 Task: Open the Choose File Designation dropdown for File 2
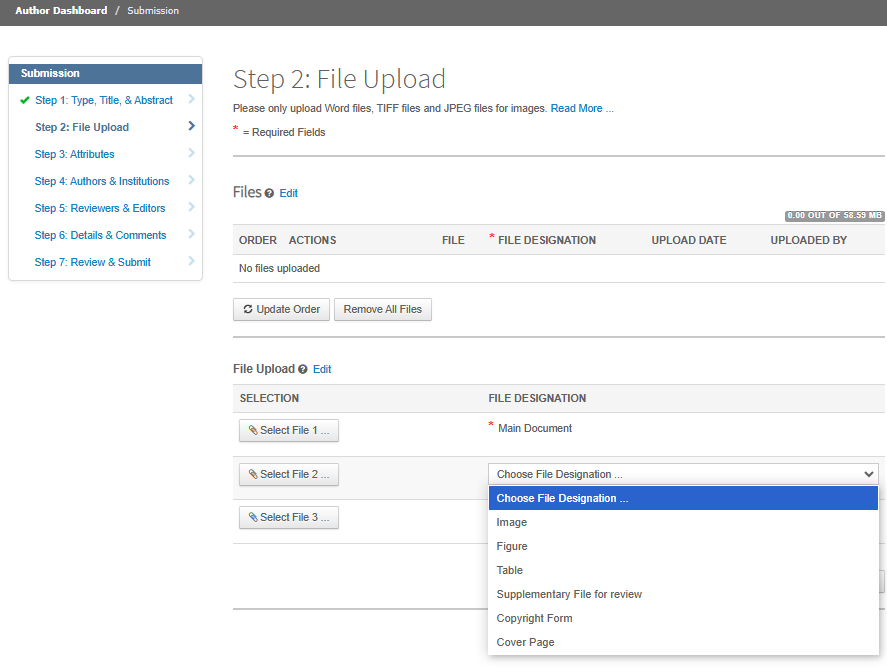coord(683,474)
